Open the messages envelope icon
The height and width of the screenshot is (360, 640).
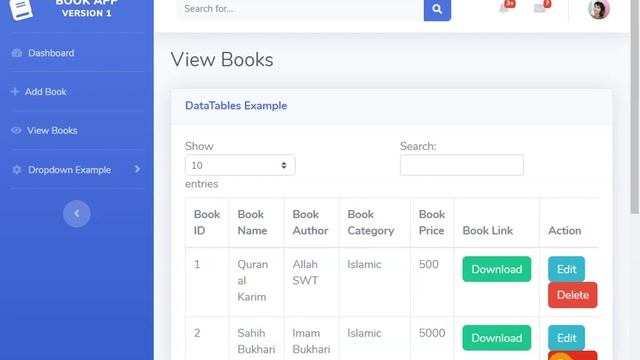click(540, 9)
